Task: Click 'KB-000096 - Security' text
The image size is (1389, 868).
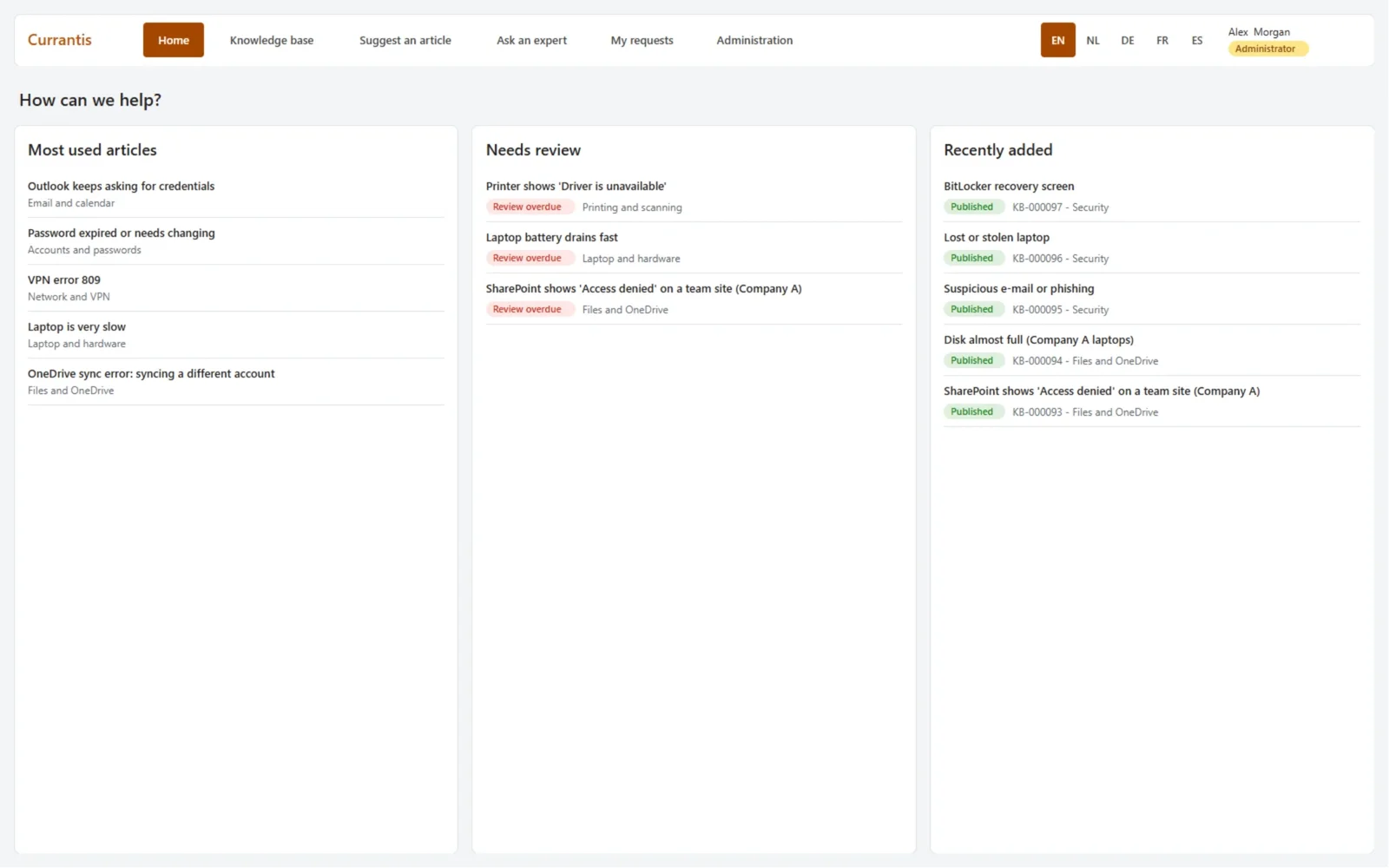Action: pos(1060,259)
